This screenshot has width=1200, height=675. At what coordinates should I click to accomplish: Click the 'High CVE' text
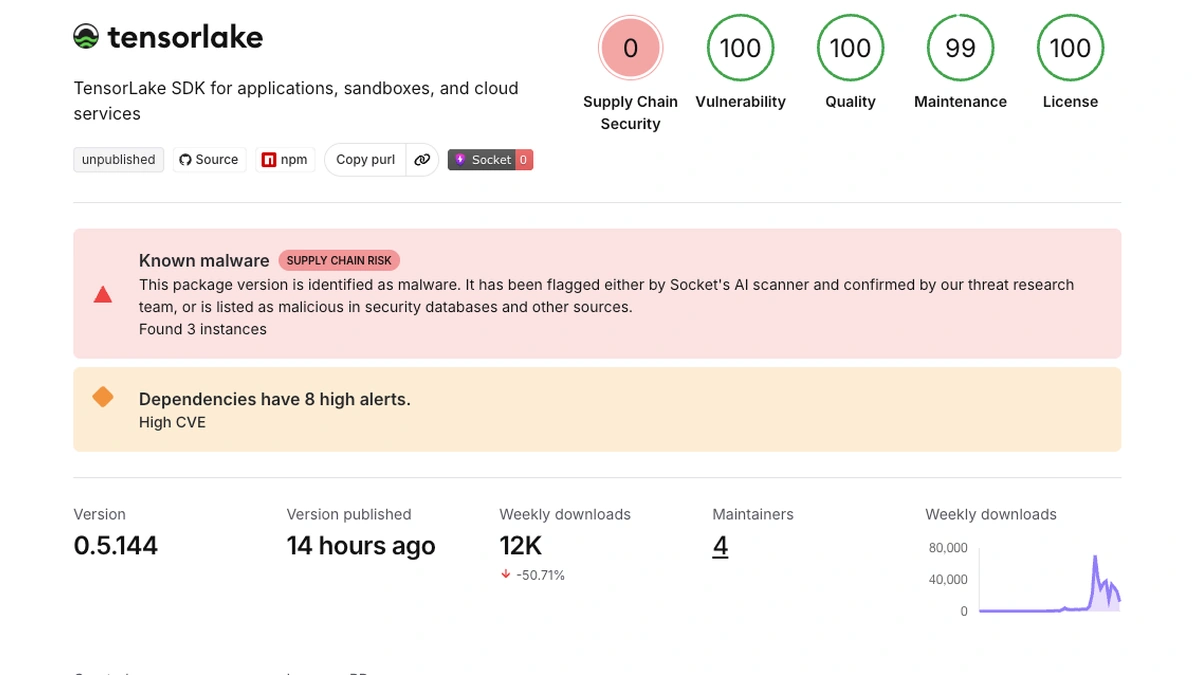coord(172,422)
